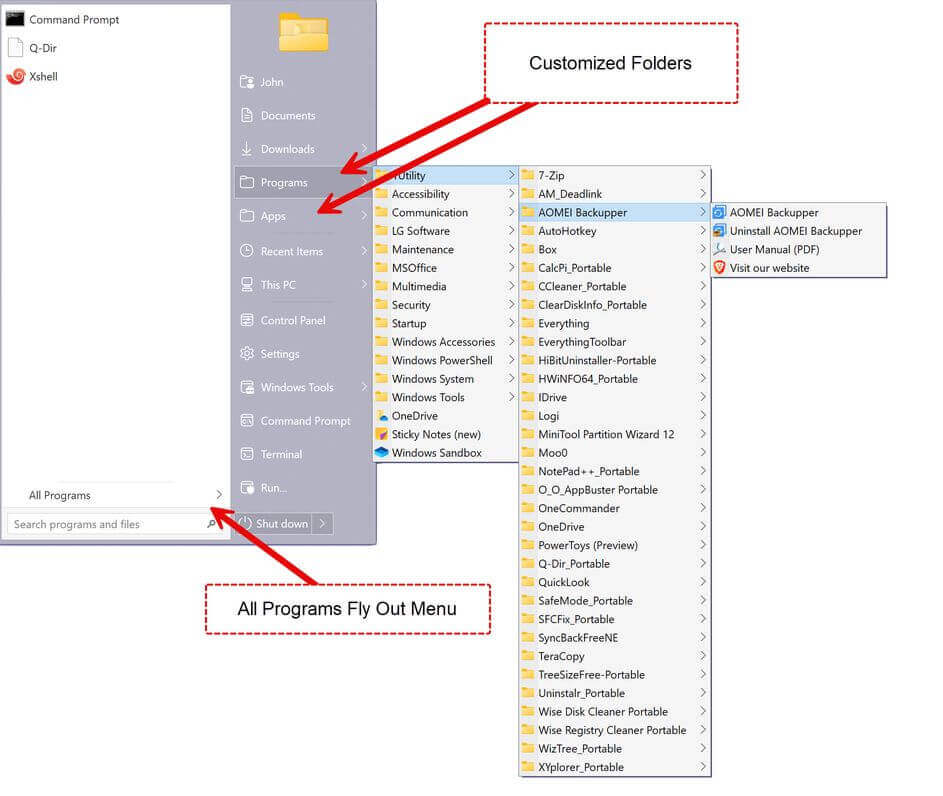
Task: Open User Manual (PDF) icon
Action: [719, 249]
